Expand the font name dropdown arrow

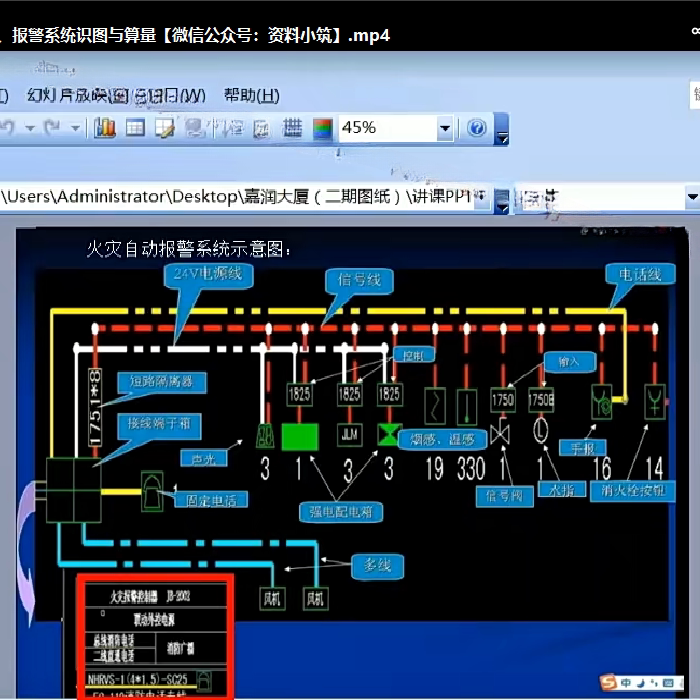click(x=692, y=197)
